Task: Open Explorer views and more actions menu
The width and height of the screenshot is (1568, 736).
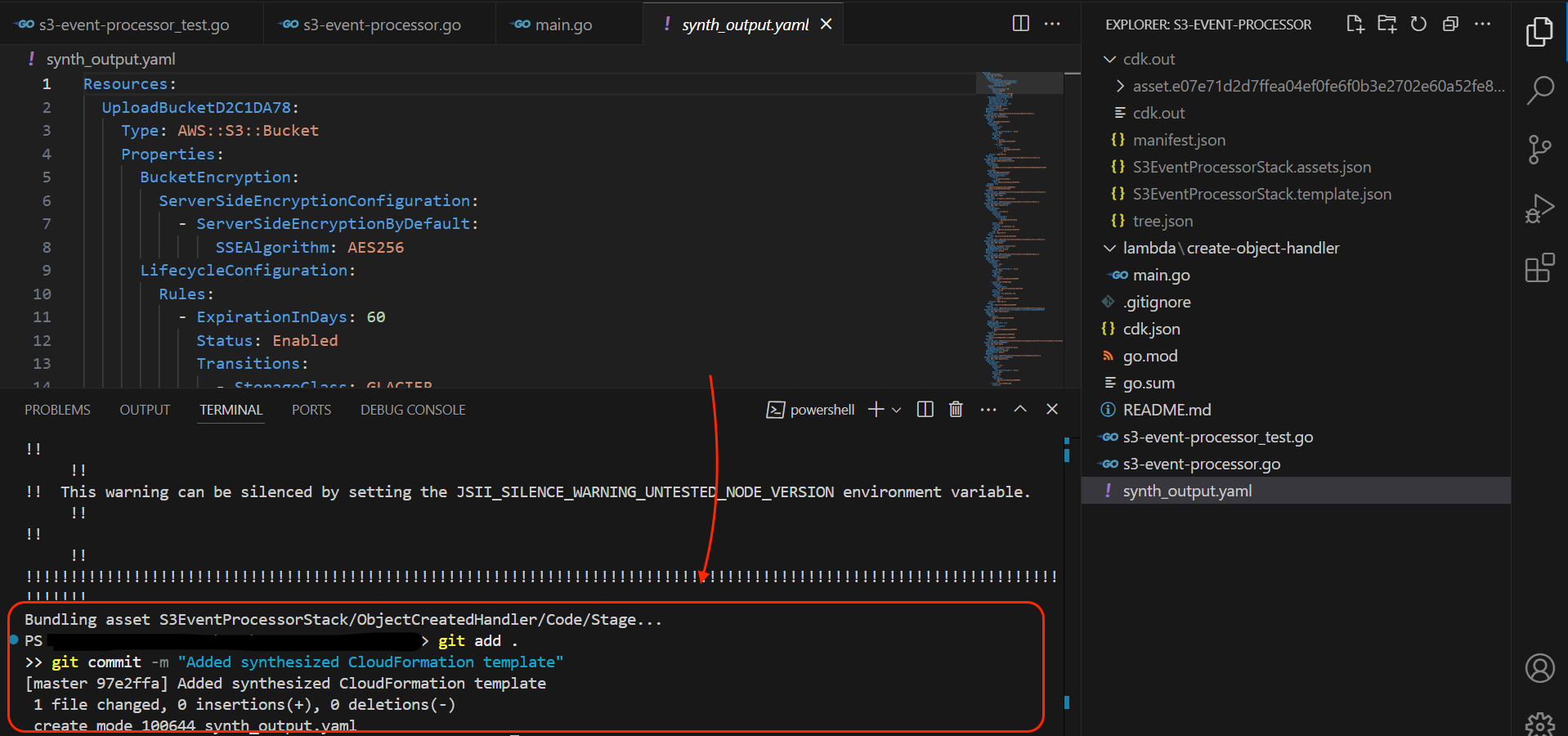Action: click(1482, 24)
